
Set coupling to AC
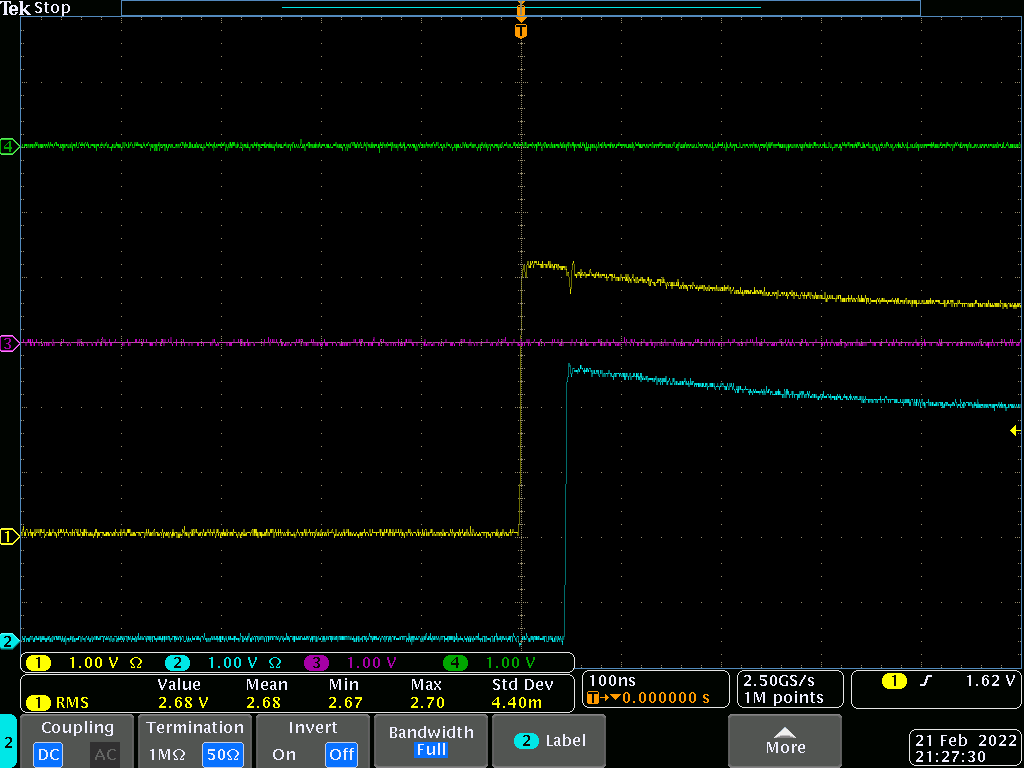click(x=105, y=754)
